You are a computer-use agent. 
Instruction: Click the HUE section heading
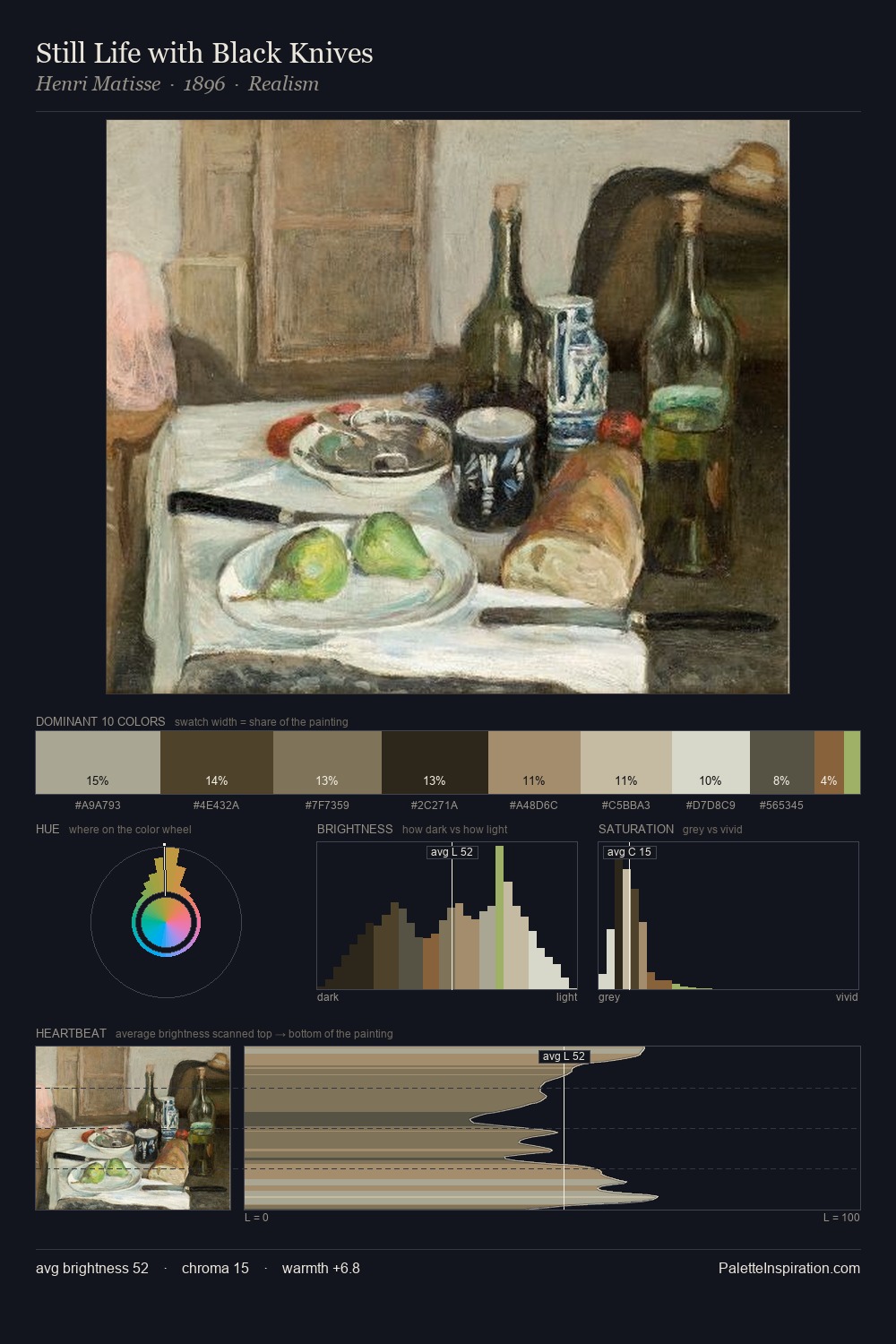[47, 829]
